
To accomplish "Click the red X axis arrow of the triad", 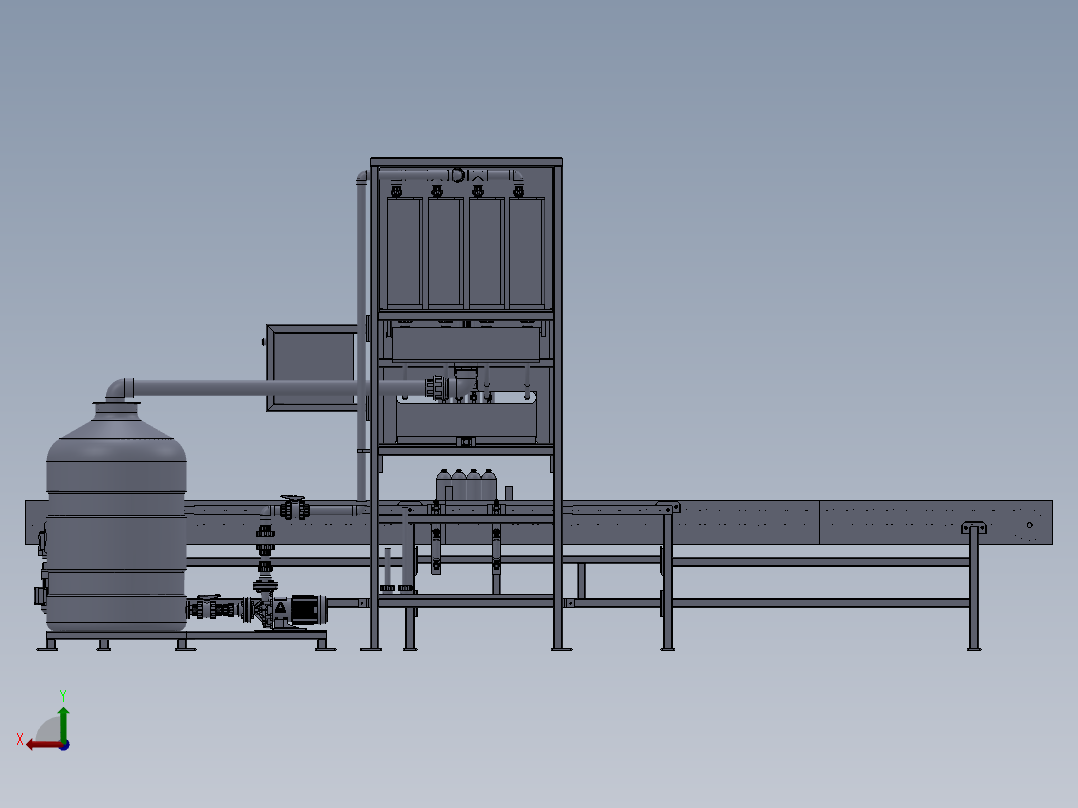I will (43, 745).
